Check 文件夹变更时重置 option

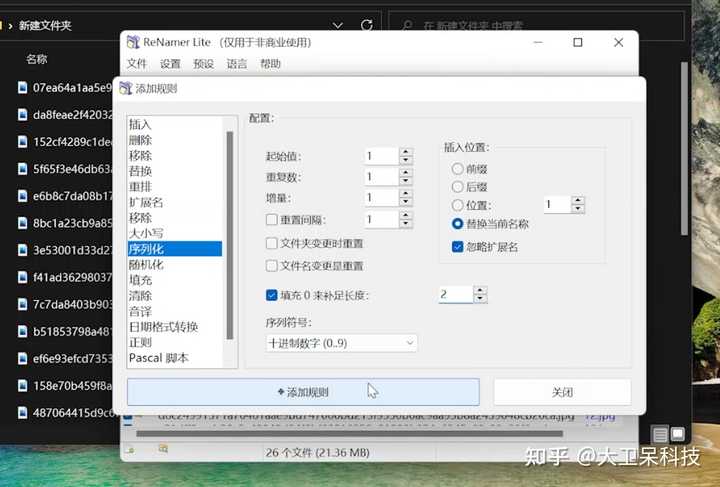click(x=271, y=243)
